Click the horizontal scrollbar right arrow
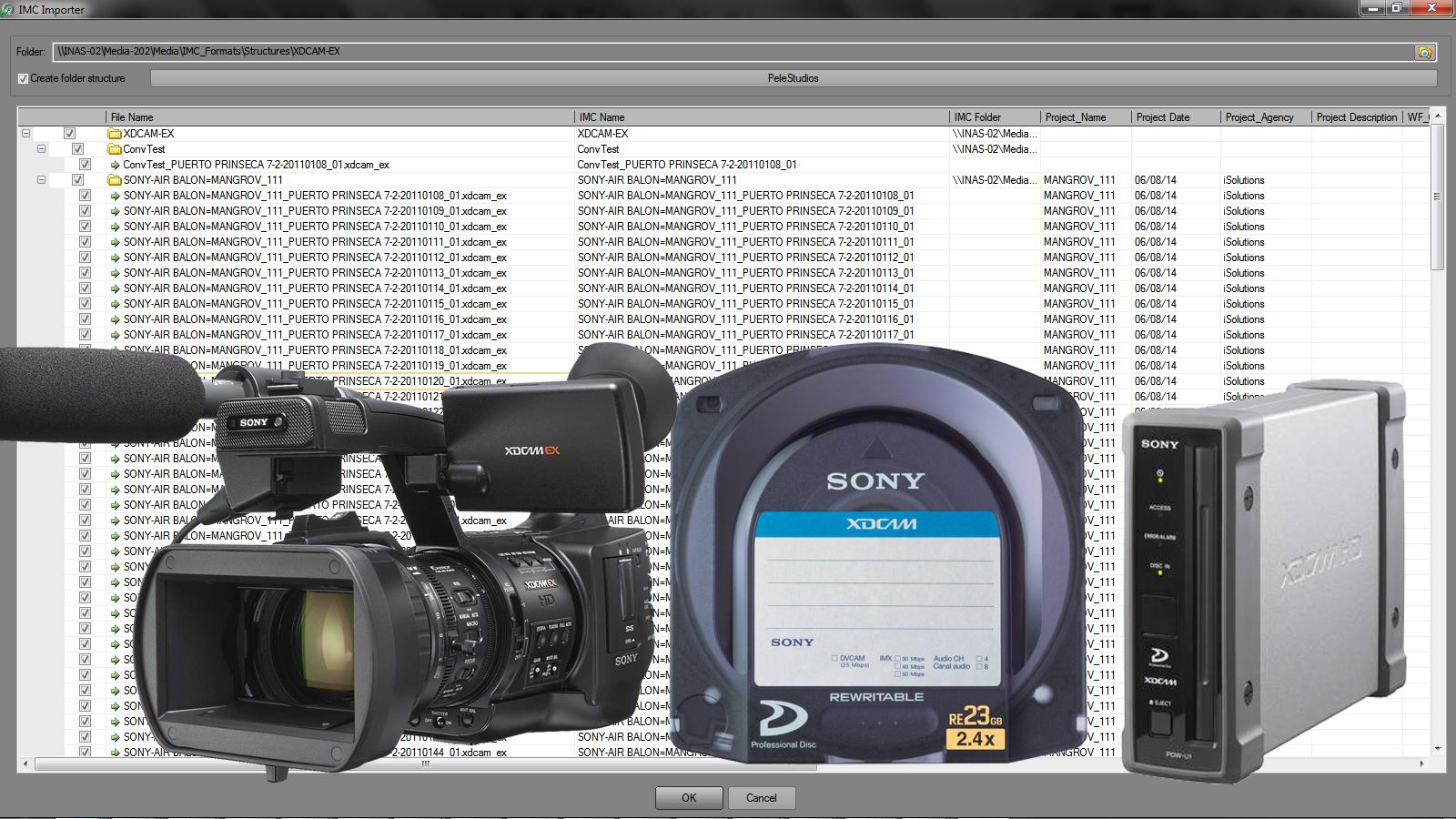Screen dimensions: 1456x819 coord(1422,764)
